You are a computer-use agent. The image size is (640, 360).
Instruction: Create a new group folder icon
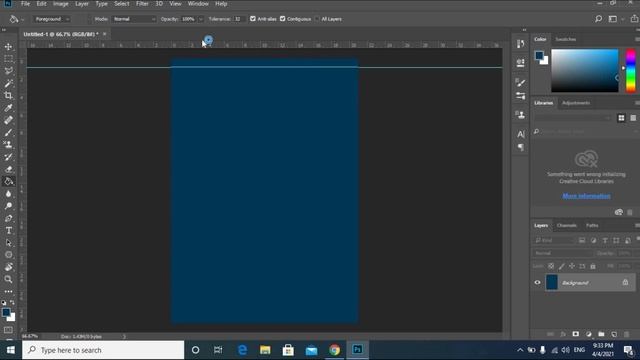pos(601,334)
